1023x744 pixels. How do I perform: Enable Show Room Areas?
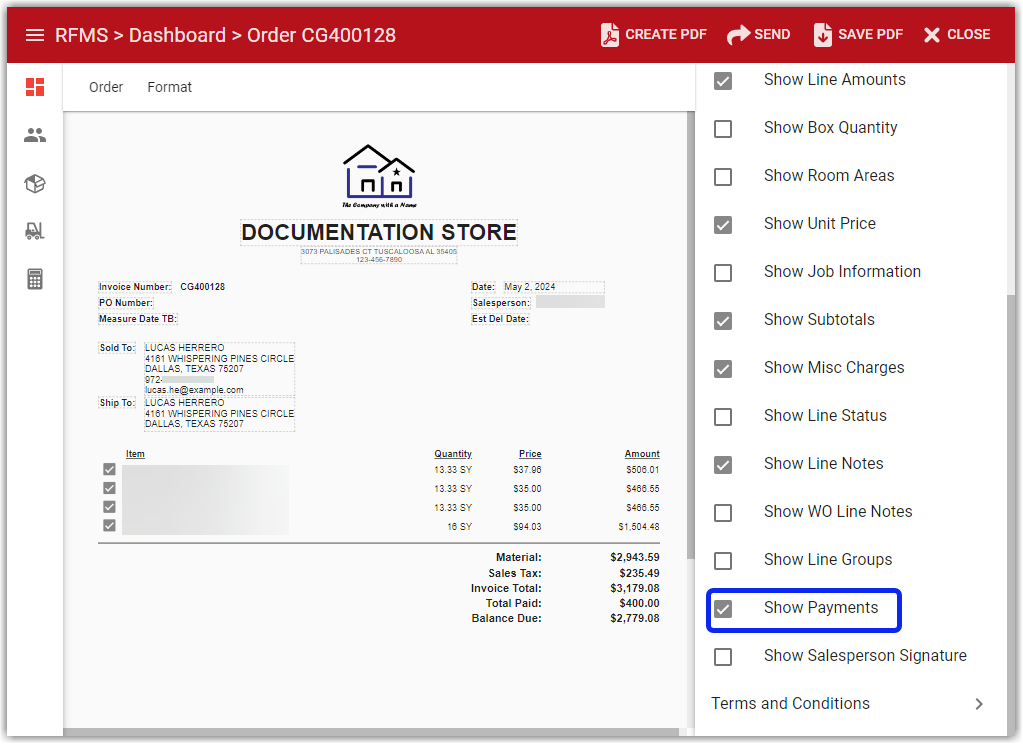[x=723, y=177]
